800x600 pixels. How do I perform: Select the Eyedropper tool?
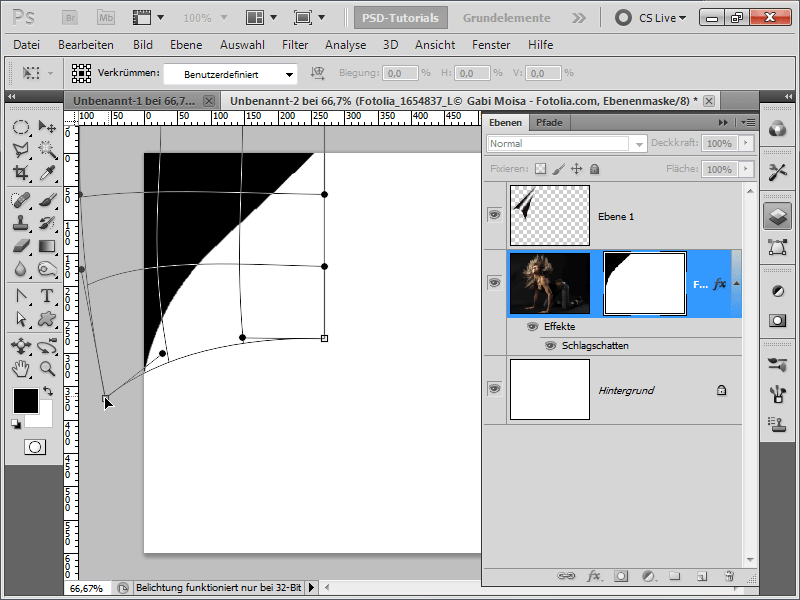tap(47, 172)
